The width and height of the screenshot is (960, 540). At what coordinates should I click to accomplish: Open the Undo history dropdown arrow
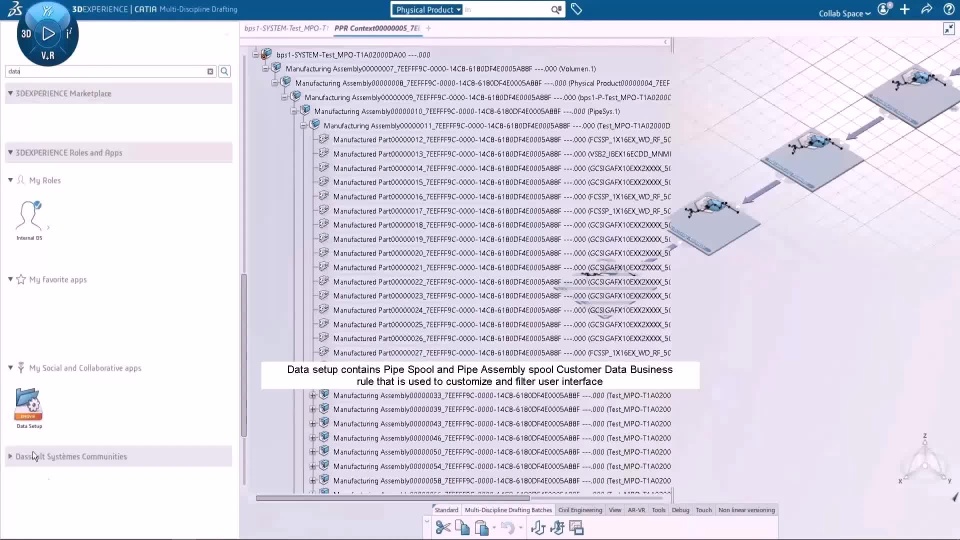click(520, 528)
